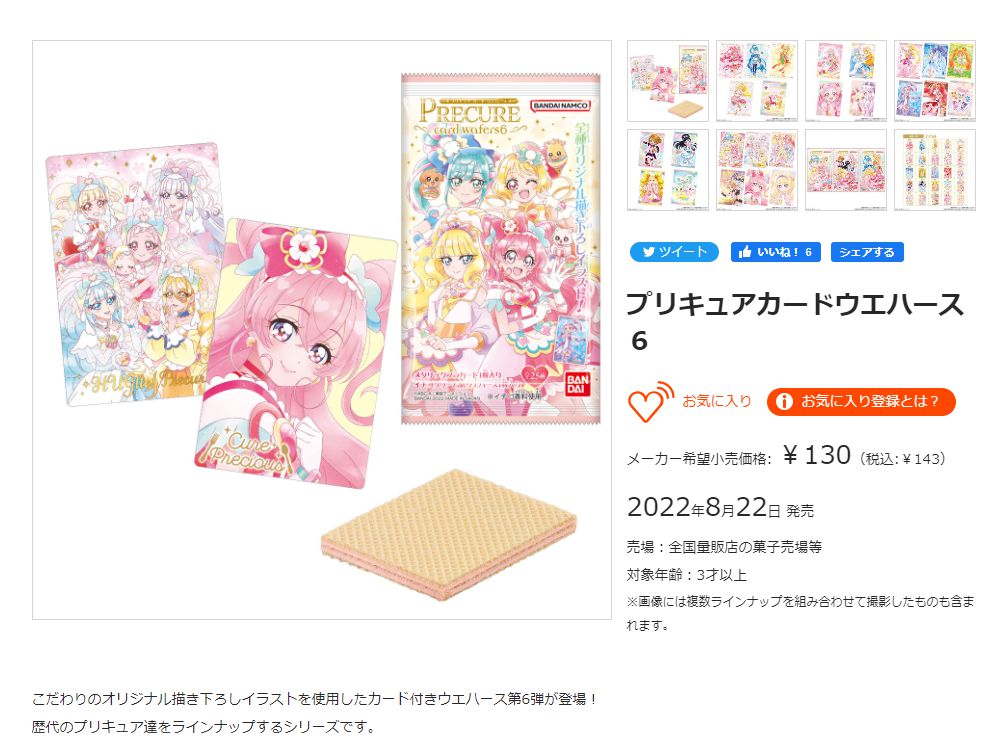Select third thumbnail in bottom row
This screenshot has width=1001, height=743.
(846, 170)
